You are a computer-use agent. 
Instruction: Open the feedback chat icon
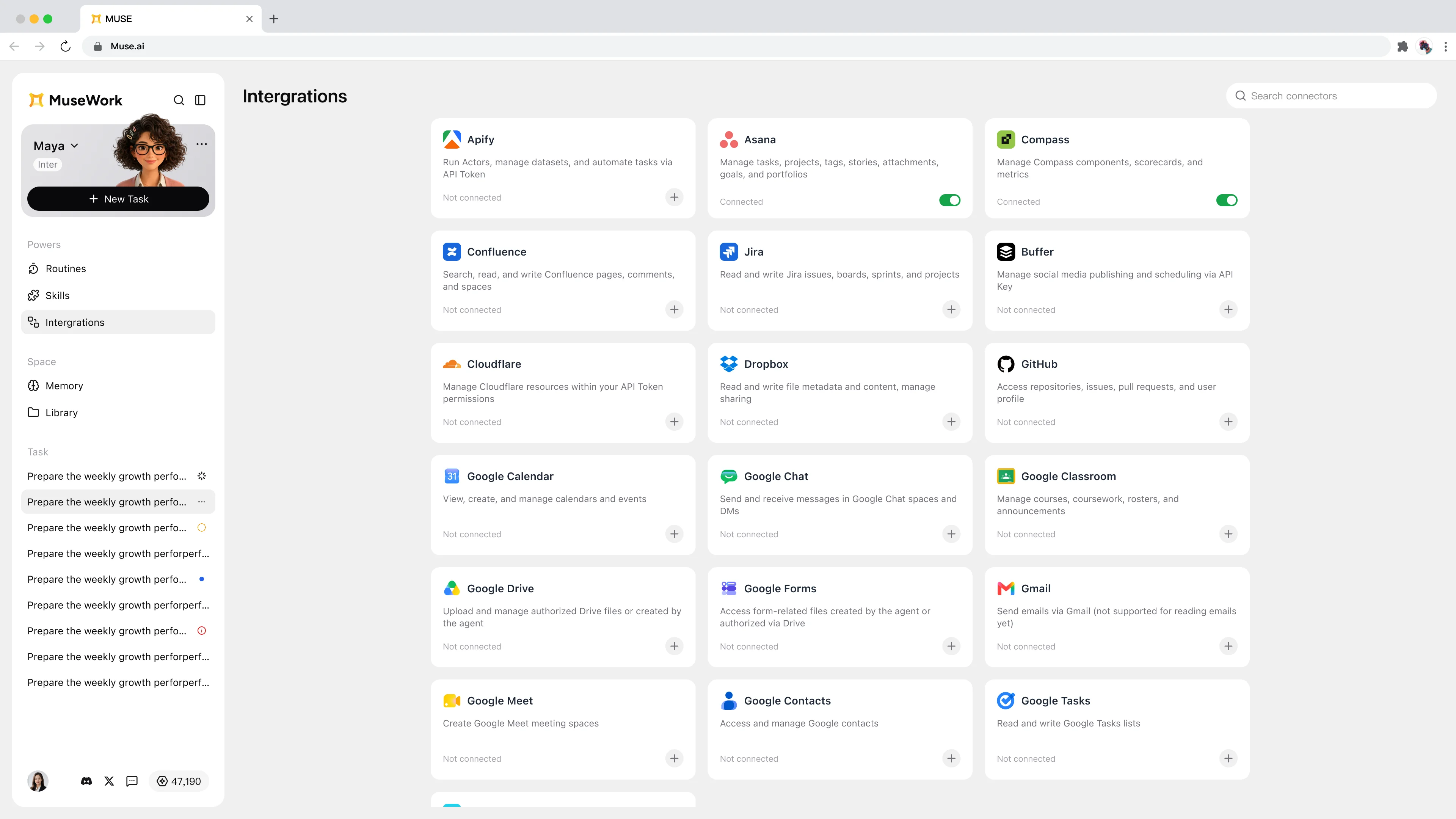click(132, 781)
